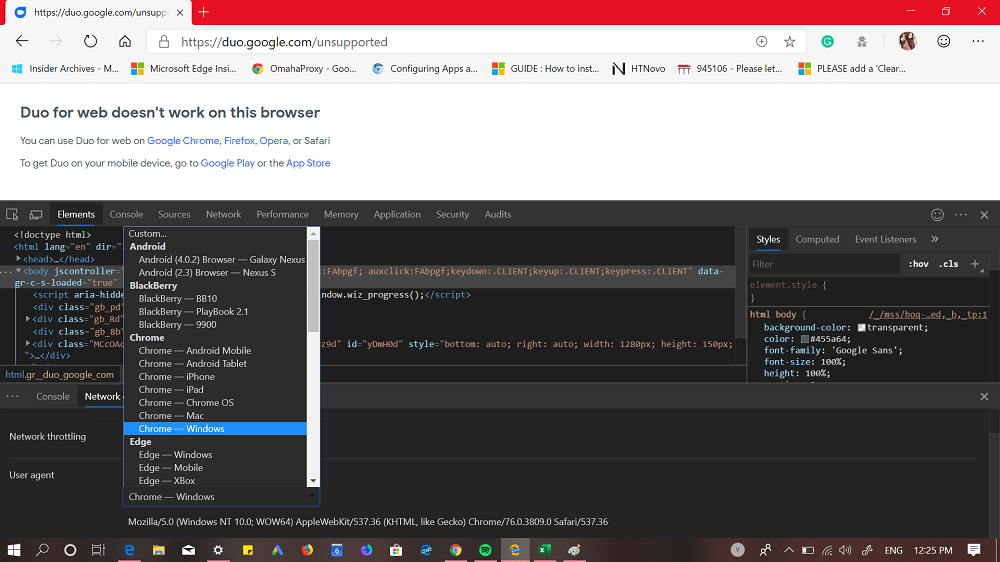
Task: Open DevTools customize menu
Action: point(960,215)
